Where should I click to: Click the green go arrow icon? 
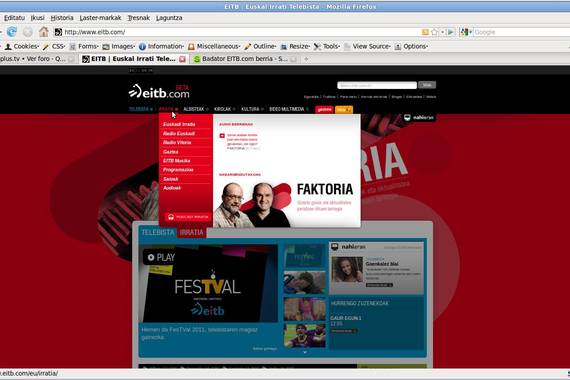tap(451, 32)
